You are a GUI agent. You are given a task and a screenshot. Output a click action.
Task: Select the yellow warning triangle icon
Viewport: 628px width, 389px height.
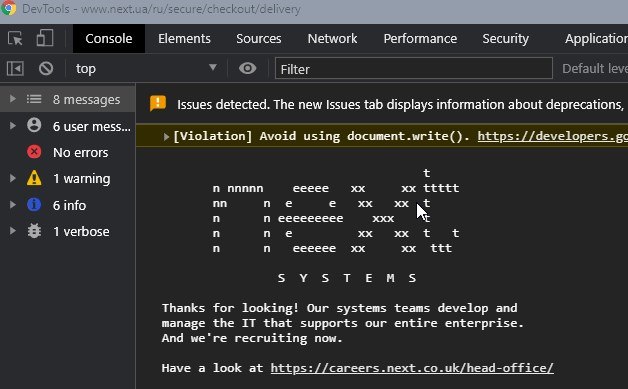[34, 178]
